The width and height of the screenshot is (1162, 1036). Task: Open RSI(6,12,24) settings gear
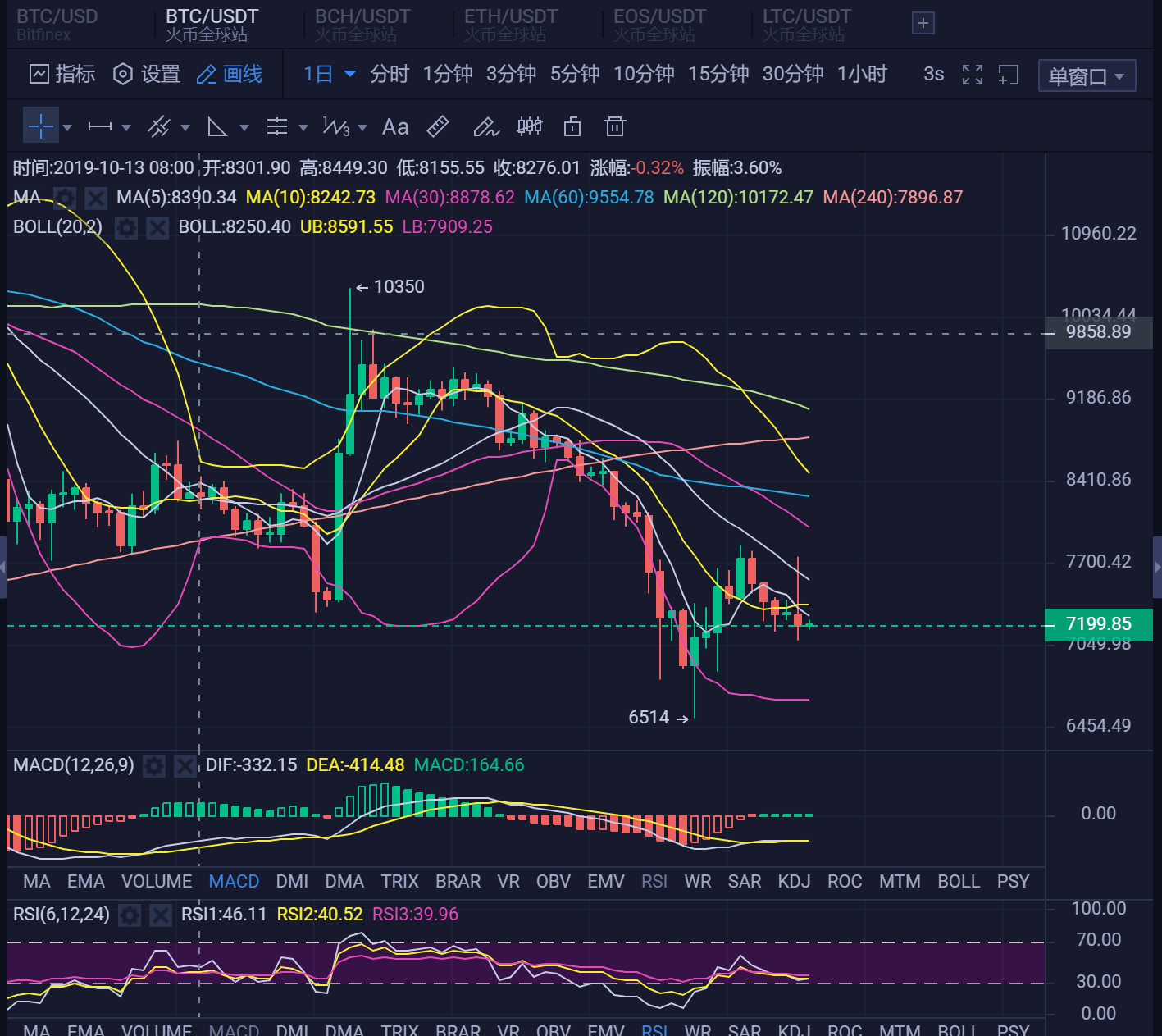point(130,915)
